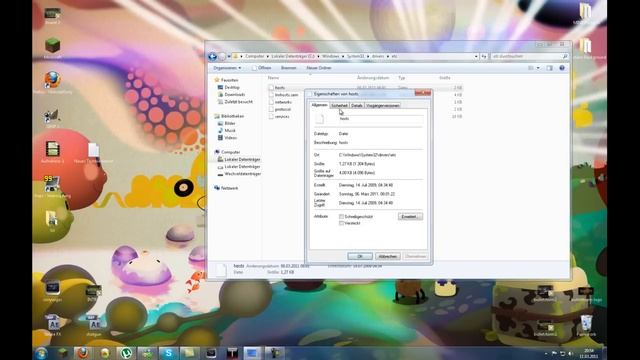Select Netzwerk in the navigation pane
Screen dimensions: 640x360
pos(229,188)
